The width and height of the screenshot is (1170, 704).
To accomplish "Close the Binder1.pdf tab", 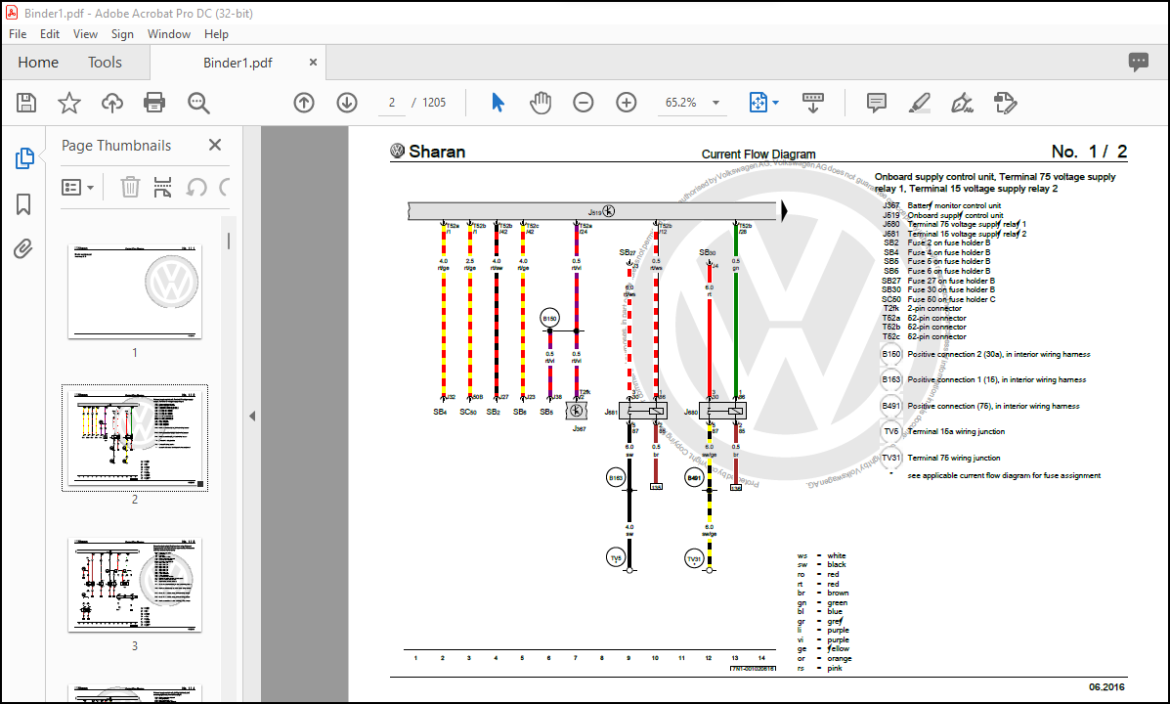I will tap(313, 62).
